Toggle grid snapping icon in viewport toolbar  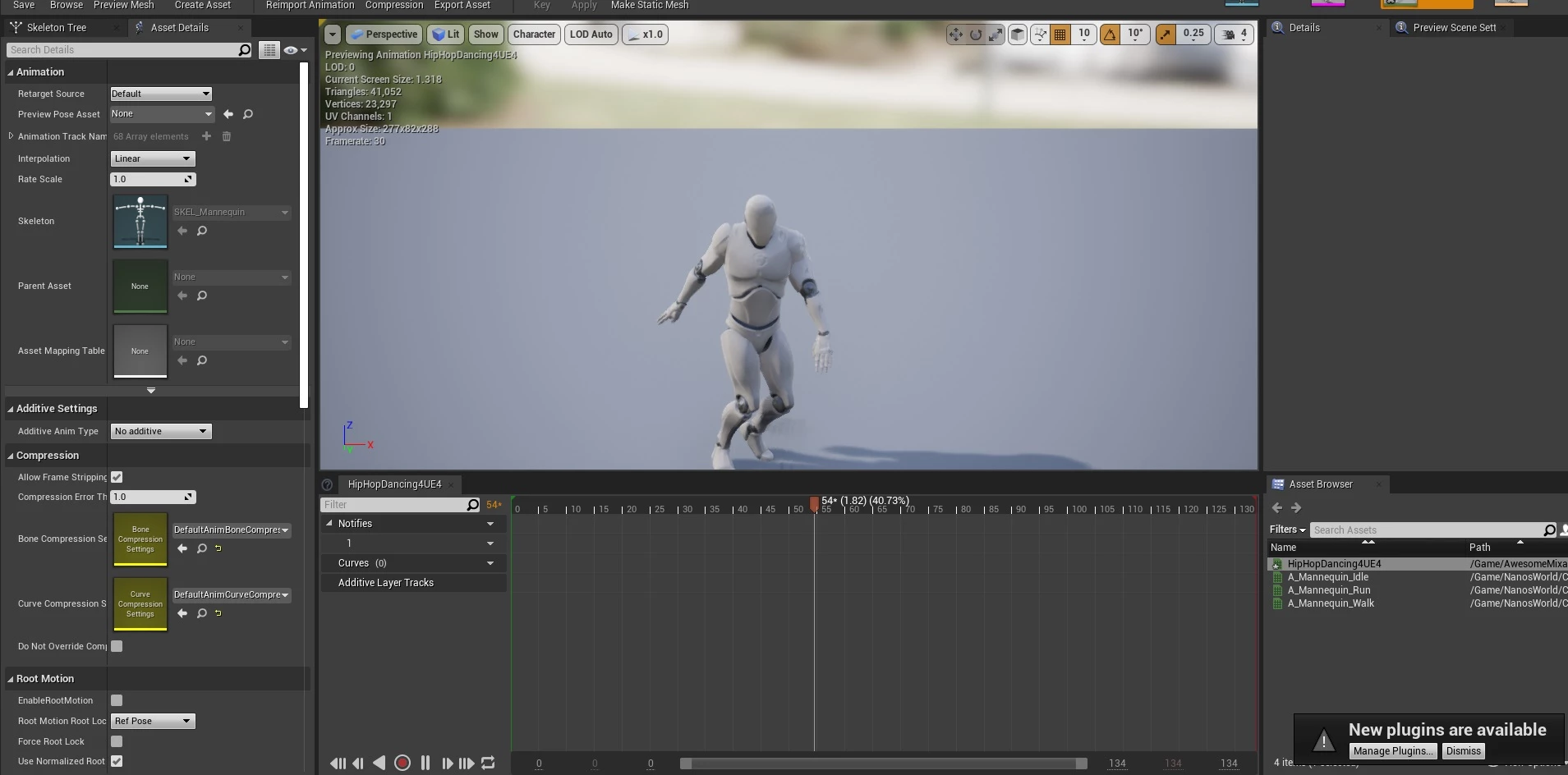click(x=1060, y=34)
